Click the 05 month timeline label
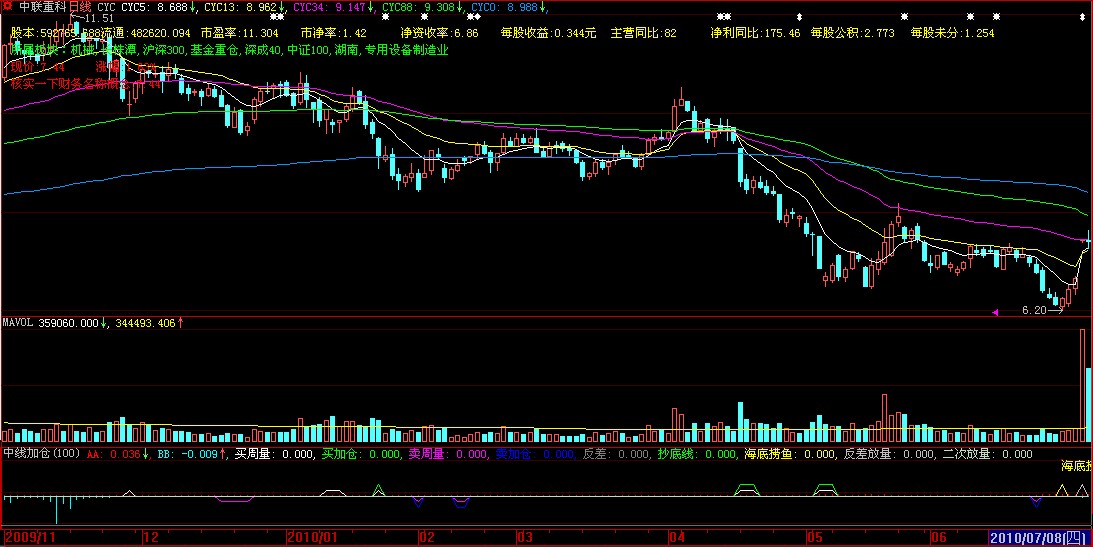This screenshot has height=547, width=1093. pos(816,537)
